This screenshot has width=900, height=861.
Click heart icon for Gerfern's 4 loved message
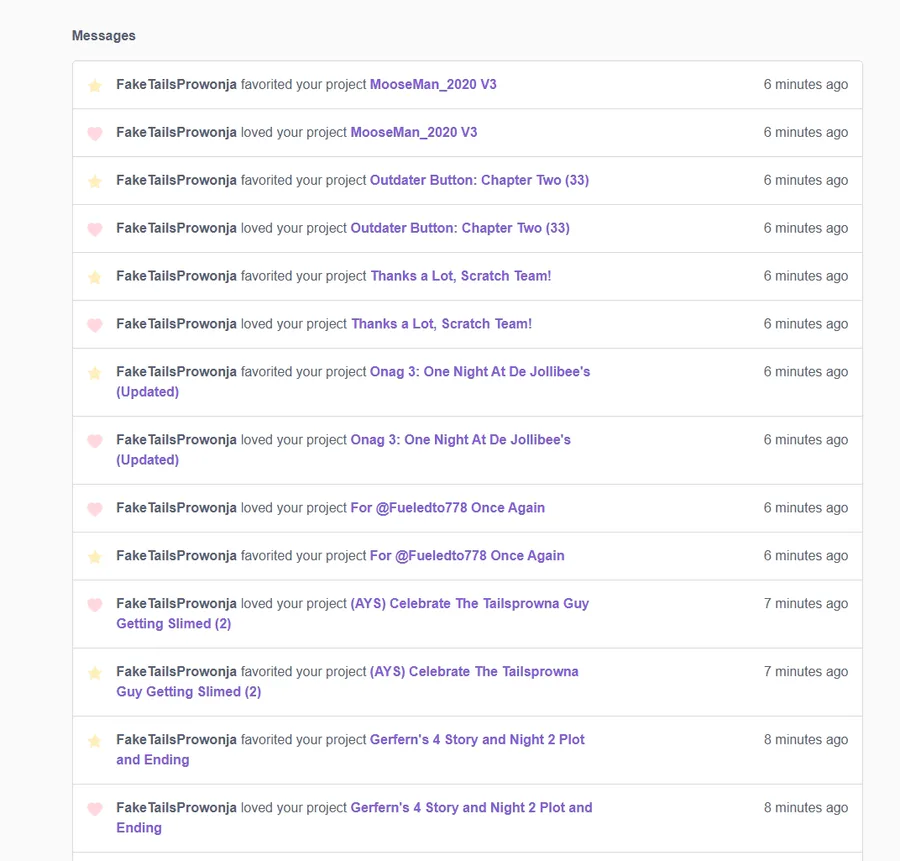[95, 809]
